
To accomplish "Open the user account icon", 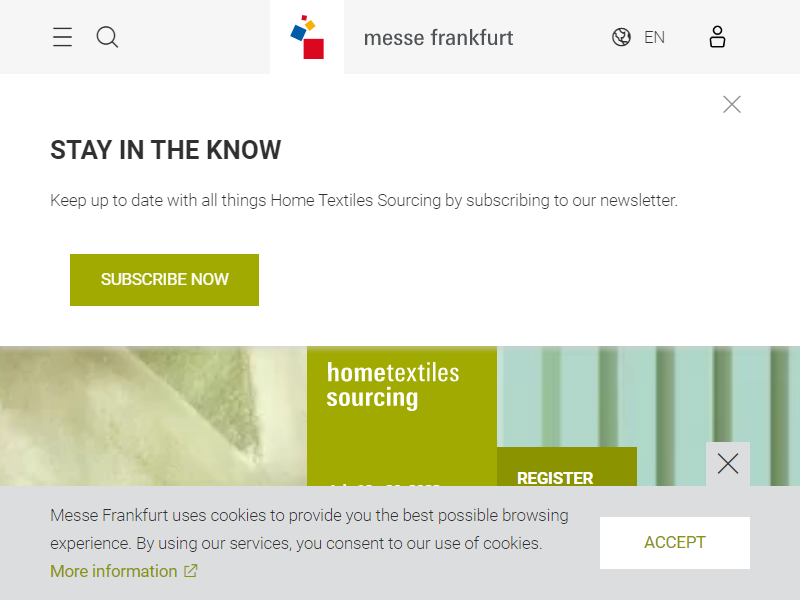I will point(717,38).
